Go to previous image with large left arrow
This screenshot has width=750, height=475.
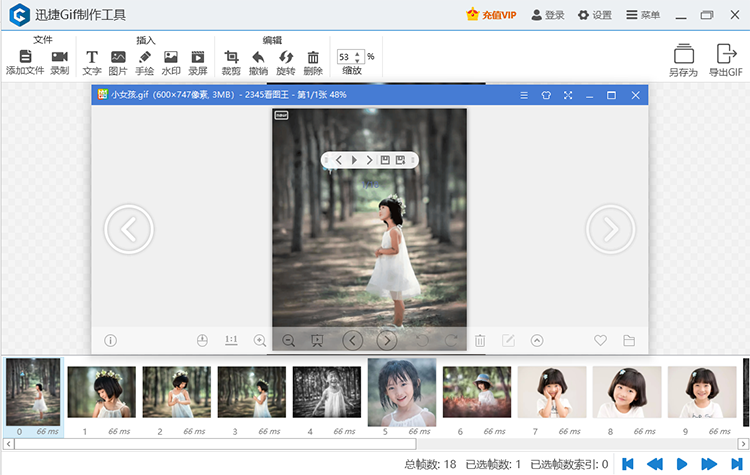coord(129,230)
